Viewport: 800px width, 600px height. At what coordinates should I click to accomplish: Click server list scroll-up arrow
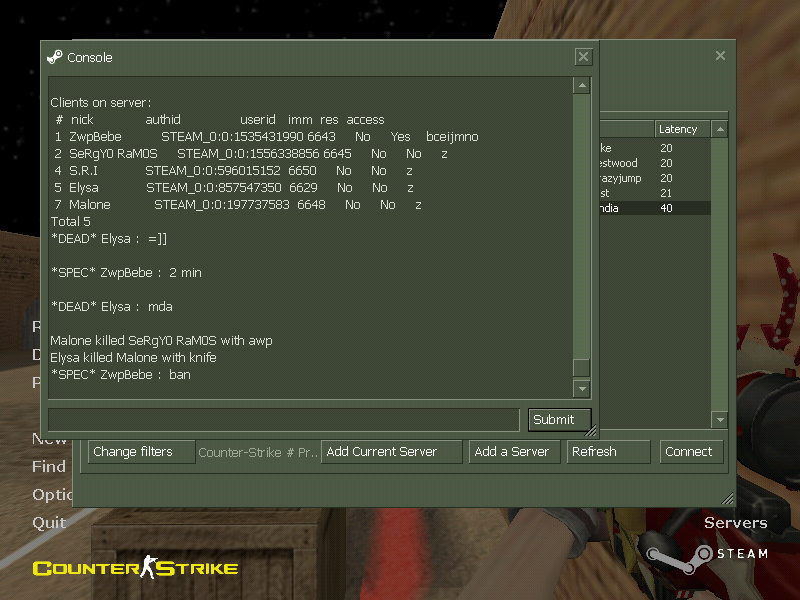718,129
